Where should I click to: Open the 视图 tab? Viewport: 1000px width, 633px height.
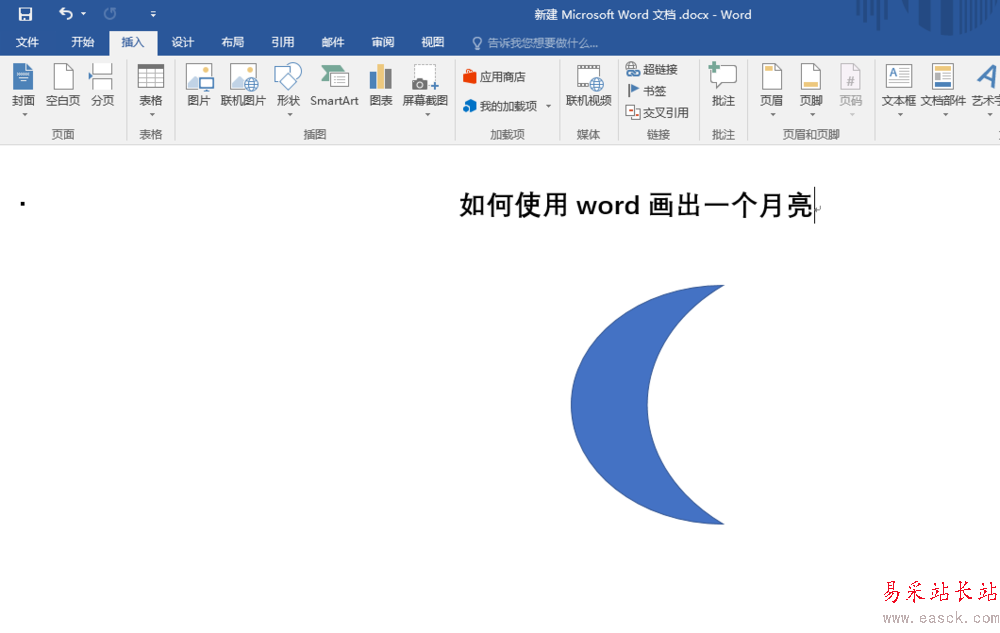[432, 42]
